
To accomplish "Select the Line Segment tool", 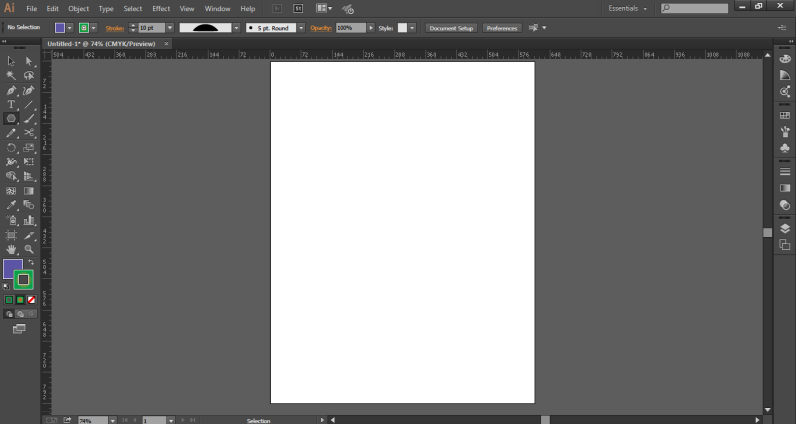I will point(29,105).
